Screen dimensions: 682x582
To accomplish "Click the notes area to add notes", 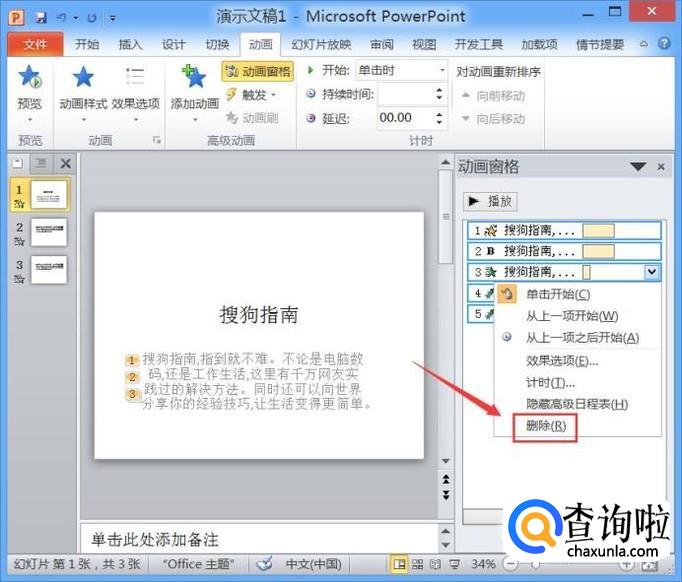I will point(259,539).
